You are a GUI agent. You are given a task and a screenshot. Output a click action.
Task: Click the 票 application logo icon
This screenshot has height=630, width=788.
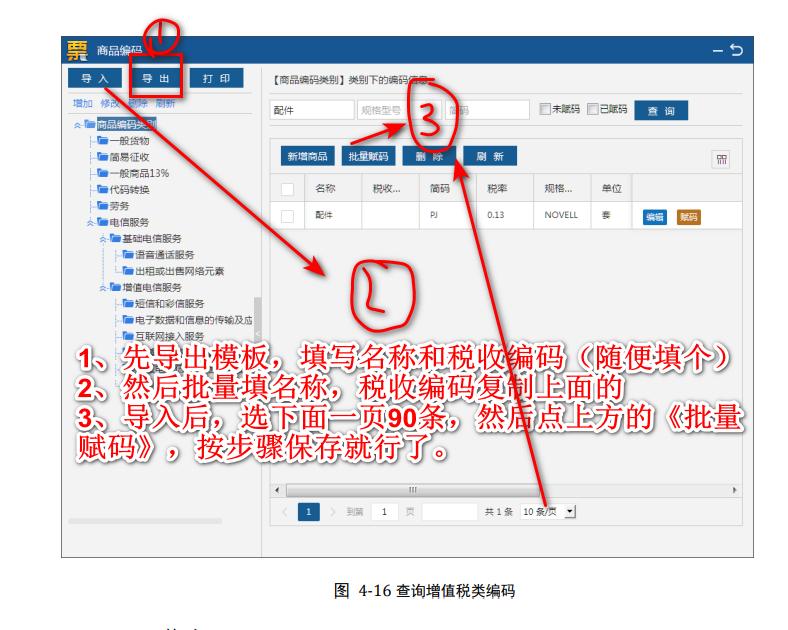pos(77,50)
